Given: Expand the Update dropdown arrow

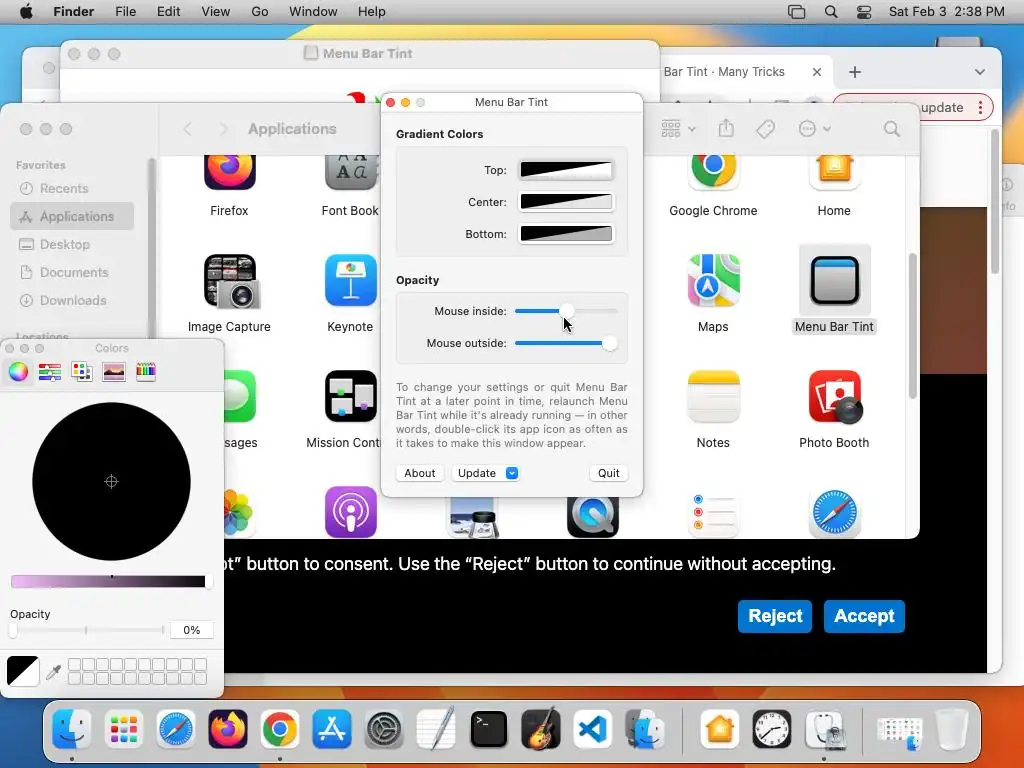Looking at the screenshot, I should coord(512,473).
